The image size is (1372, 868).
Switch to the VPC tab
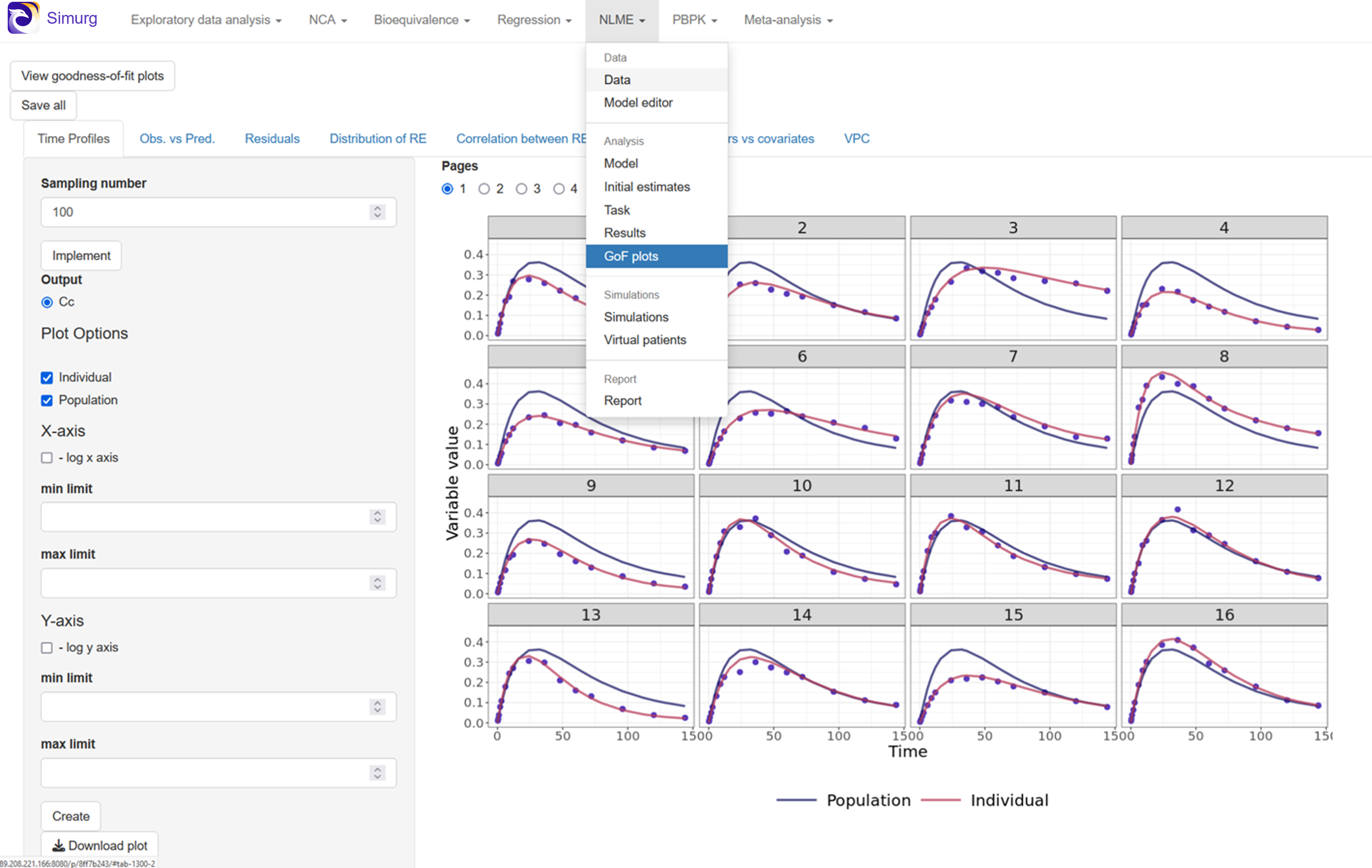coord(857,138)
